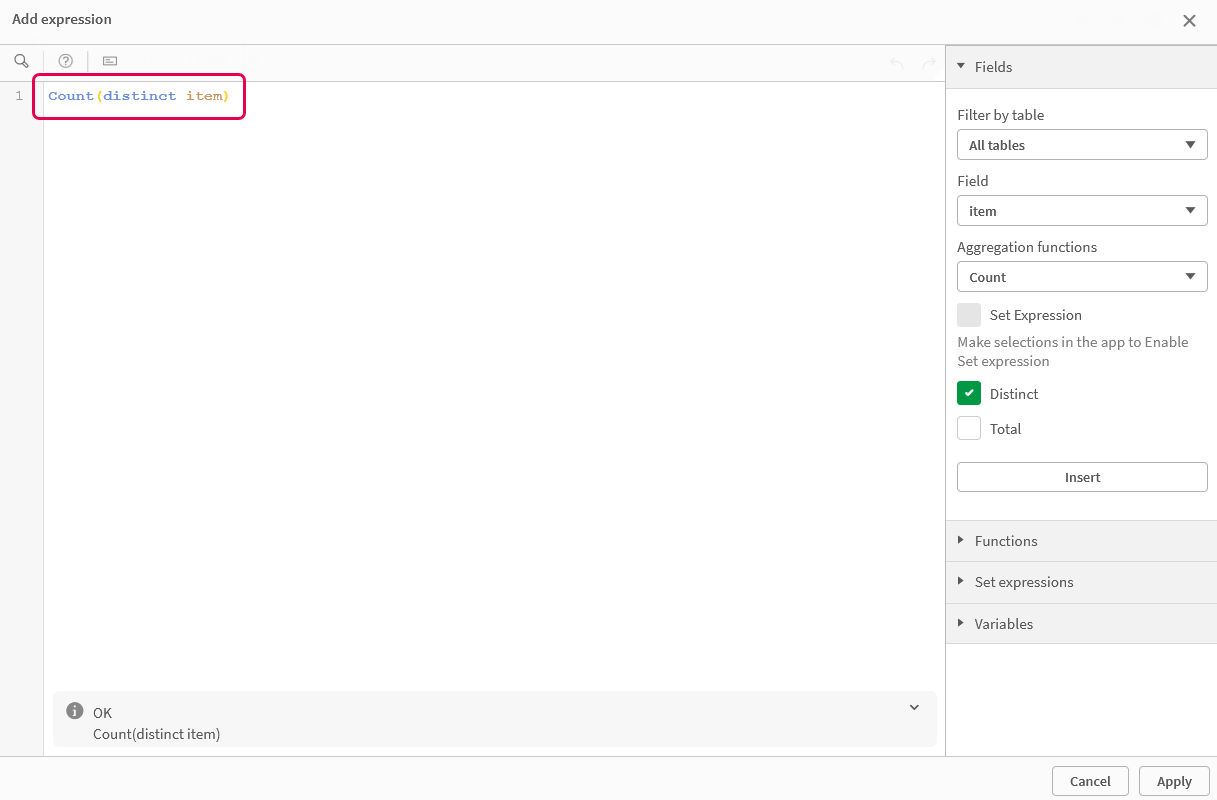Expand the Set expressions section

(1024, 582)
